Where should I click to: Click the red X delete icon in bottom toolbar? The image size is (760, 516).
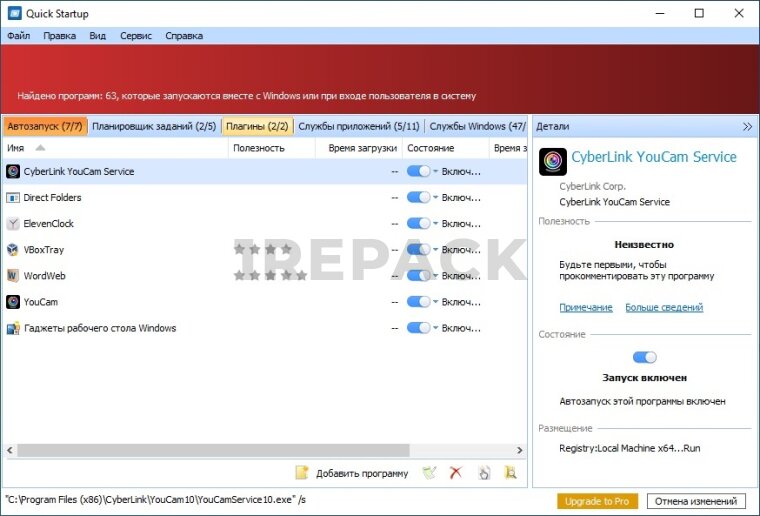(x=456, y=473)
